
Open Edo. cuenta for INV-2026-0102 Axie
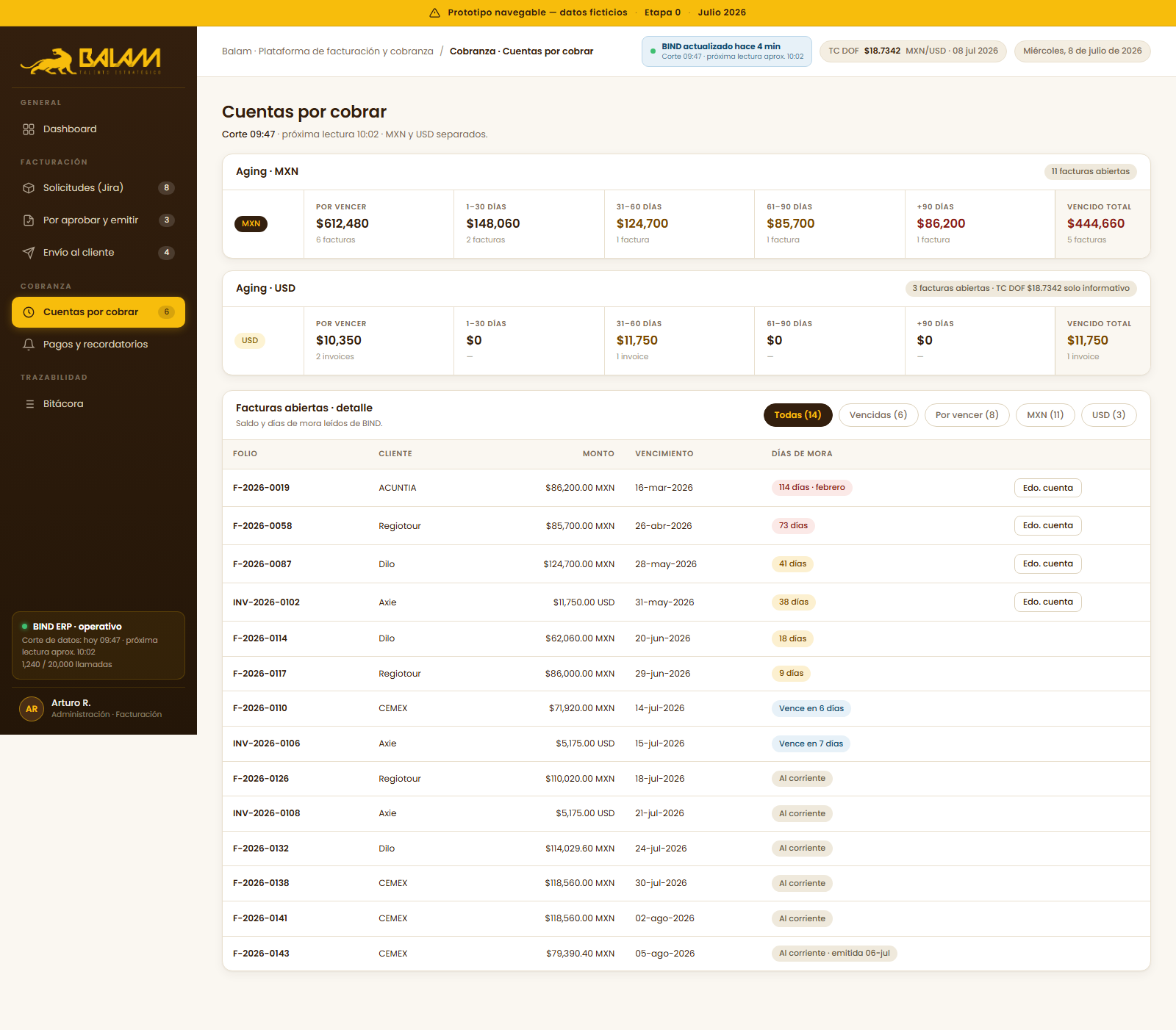(1048, 602)
